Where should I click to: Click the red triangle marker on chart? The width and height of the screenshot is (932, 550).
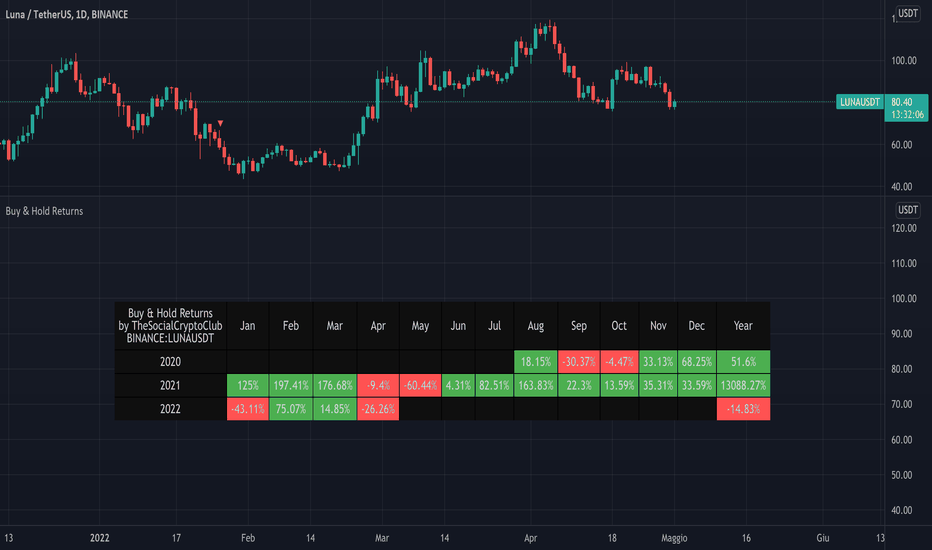coord(221,123)
